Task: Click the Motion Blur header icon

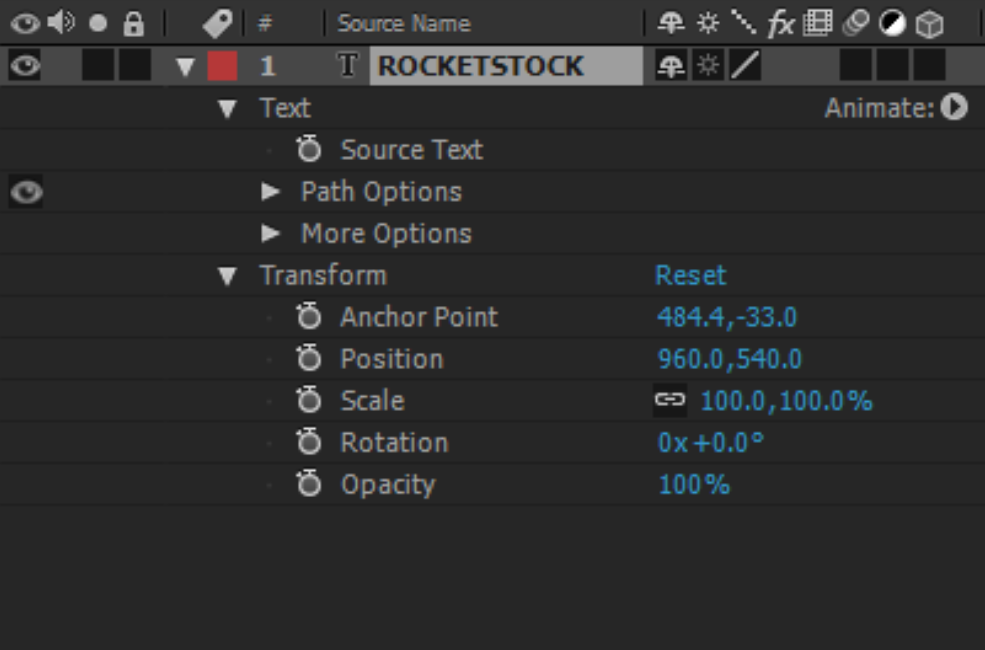Action: (855, 24)
